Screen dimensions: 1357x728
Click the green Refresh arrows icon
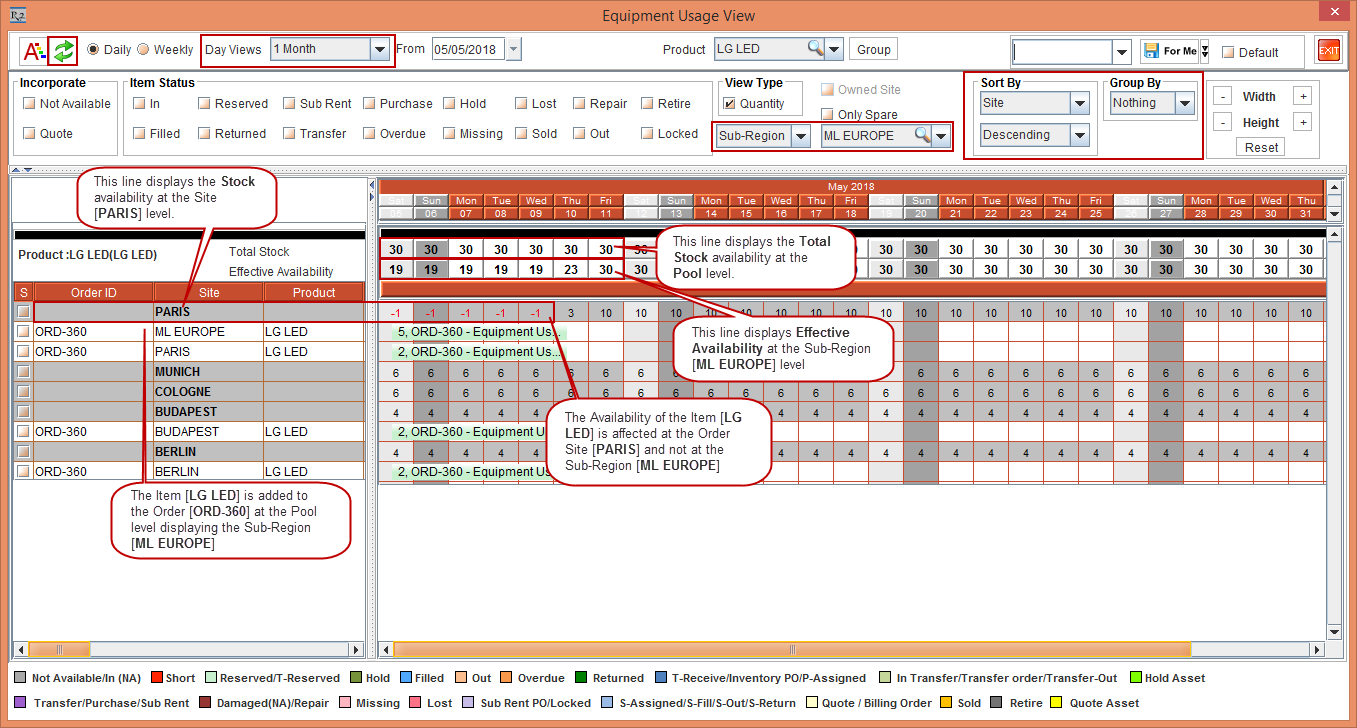[64, 50]
